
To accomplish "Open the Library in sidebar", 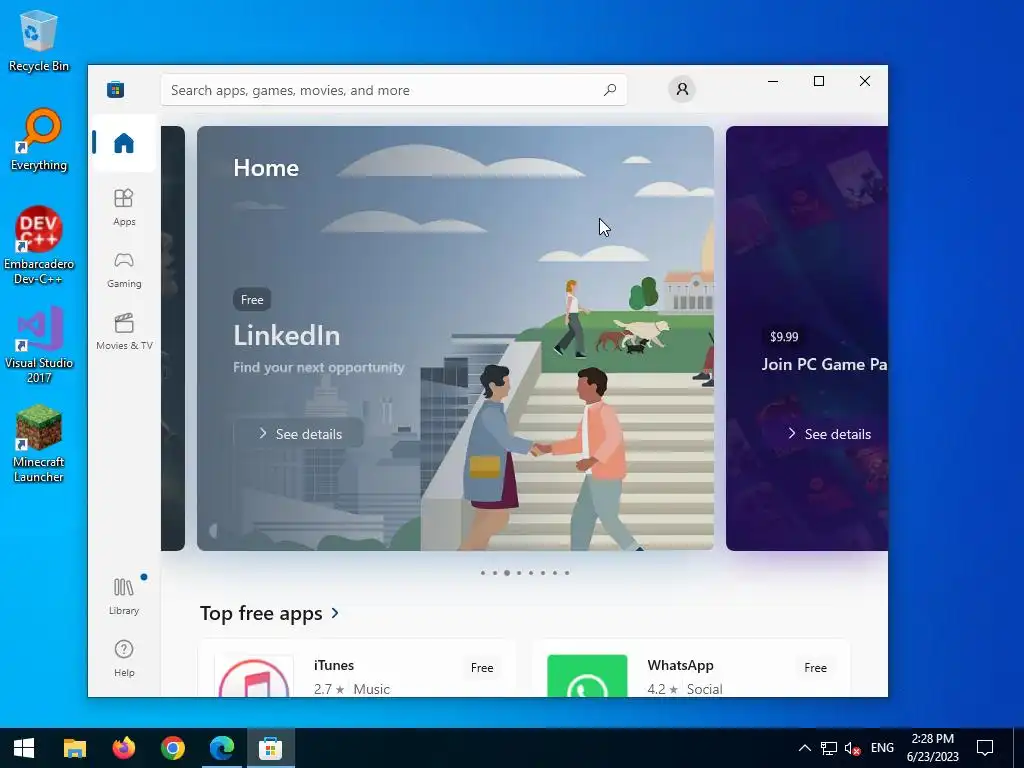I will [124, 596].
